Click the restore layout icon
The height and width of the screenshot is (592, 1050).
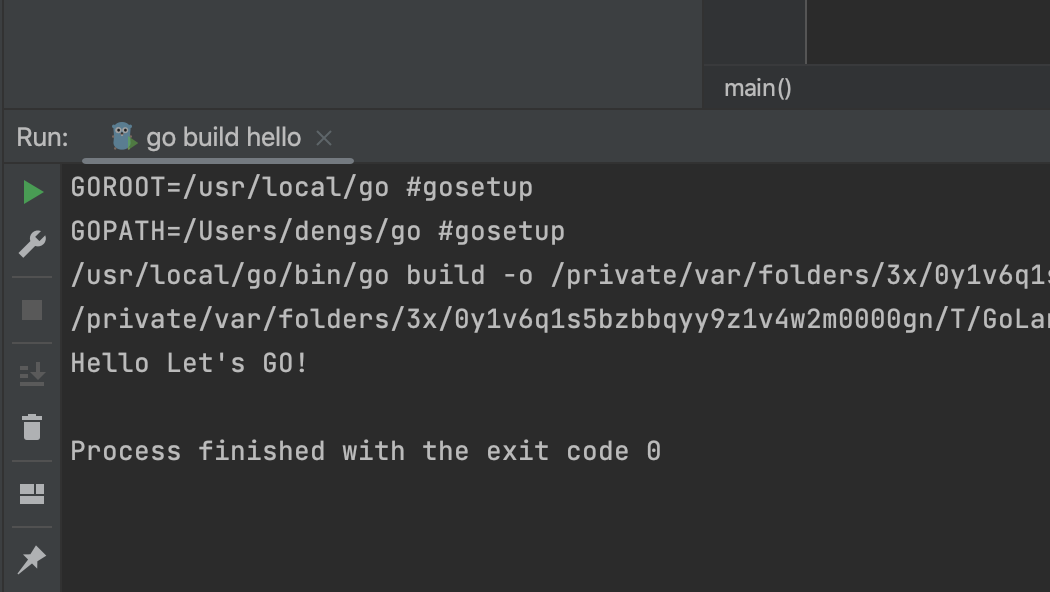click(x=32, y=494)
